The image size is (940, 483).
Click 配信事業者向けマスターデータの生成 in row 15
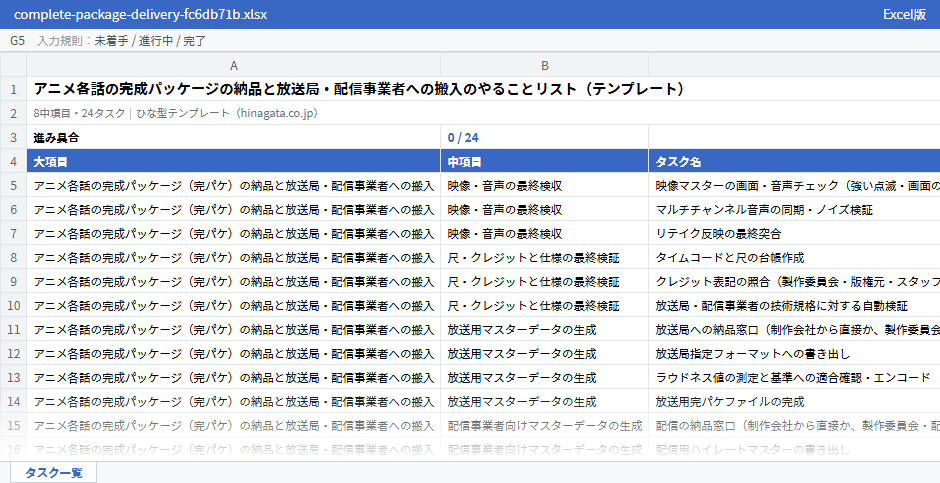544,425
